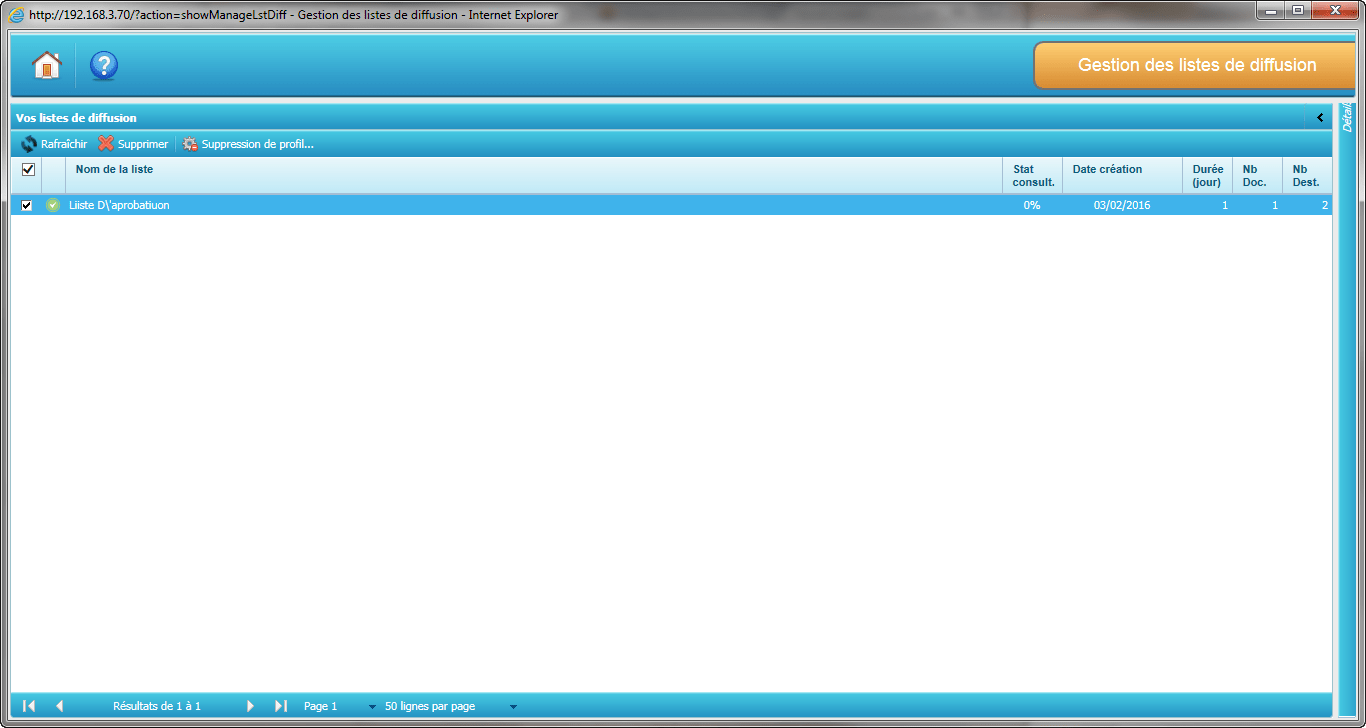Uncheck the Liiste D\'aprobatiuon row checkbox
Image resolution: width=1366 pixels, height=728 pixels.
tap(27, 205)
